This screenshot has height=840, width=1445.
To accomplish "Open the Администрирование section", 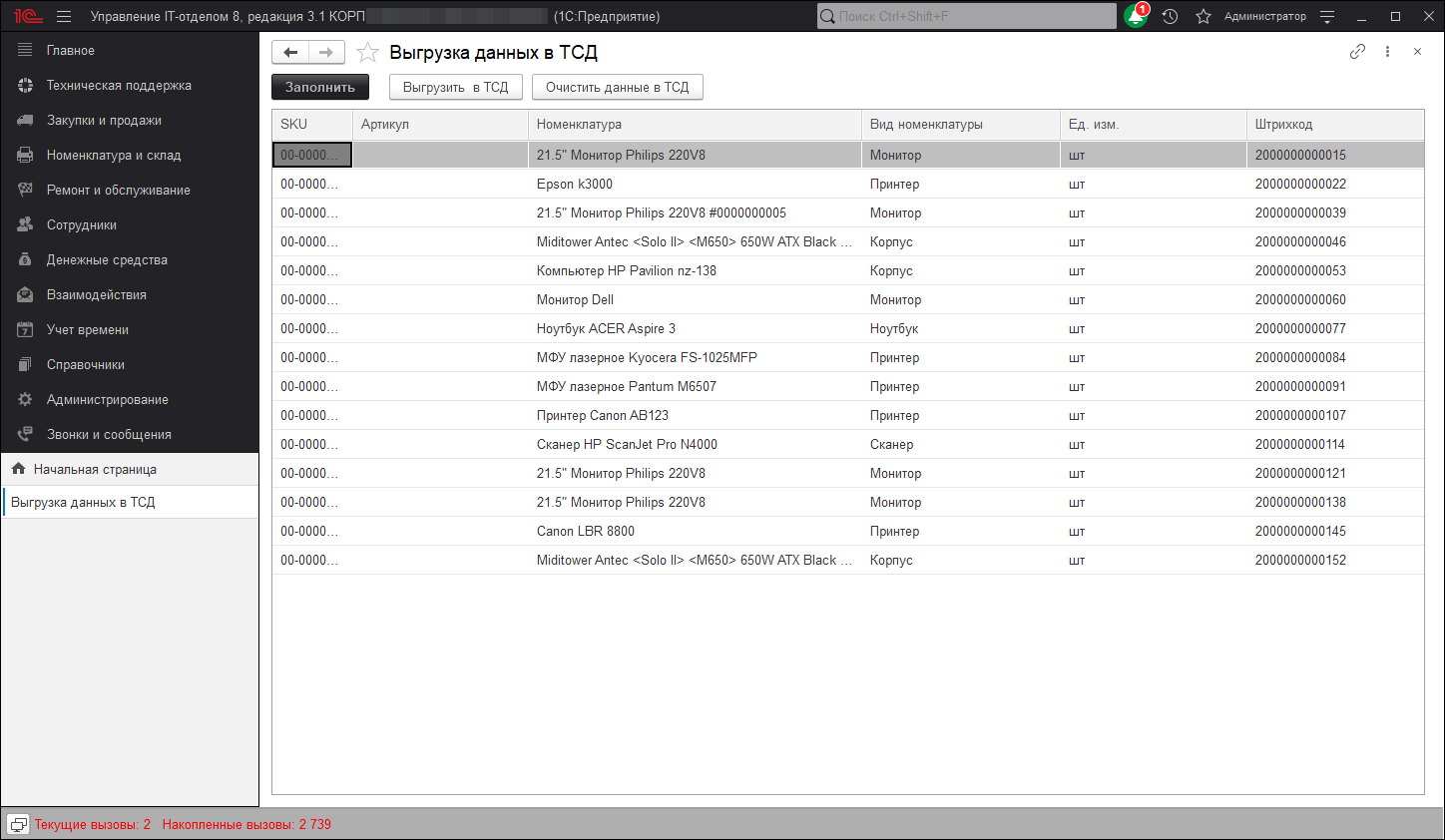I will tap(107, 399).
